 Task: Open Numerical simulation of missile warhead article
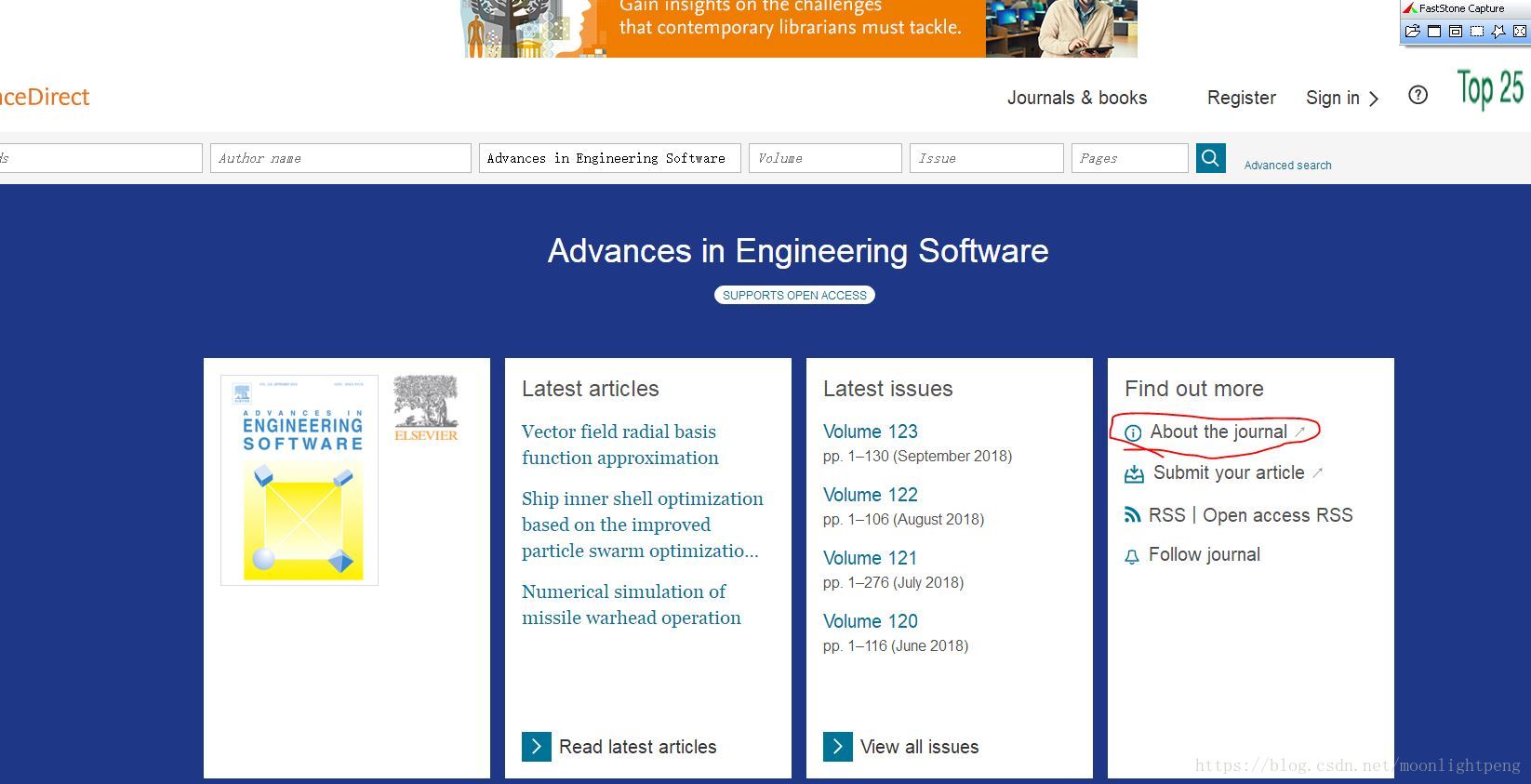(x=632, y=605)
